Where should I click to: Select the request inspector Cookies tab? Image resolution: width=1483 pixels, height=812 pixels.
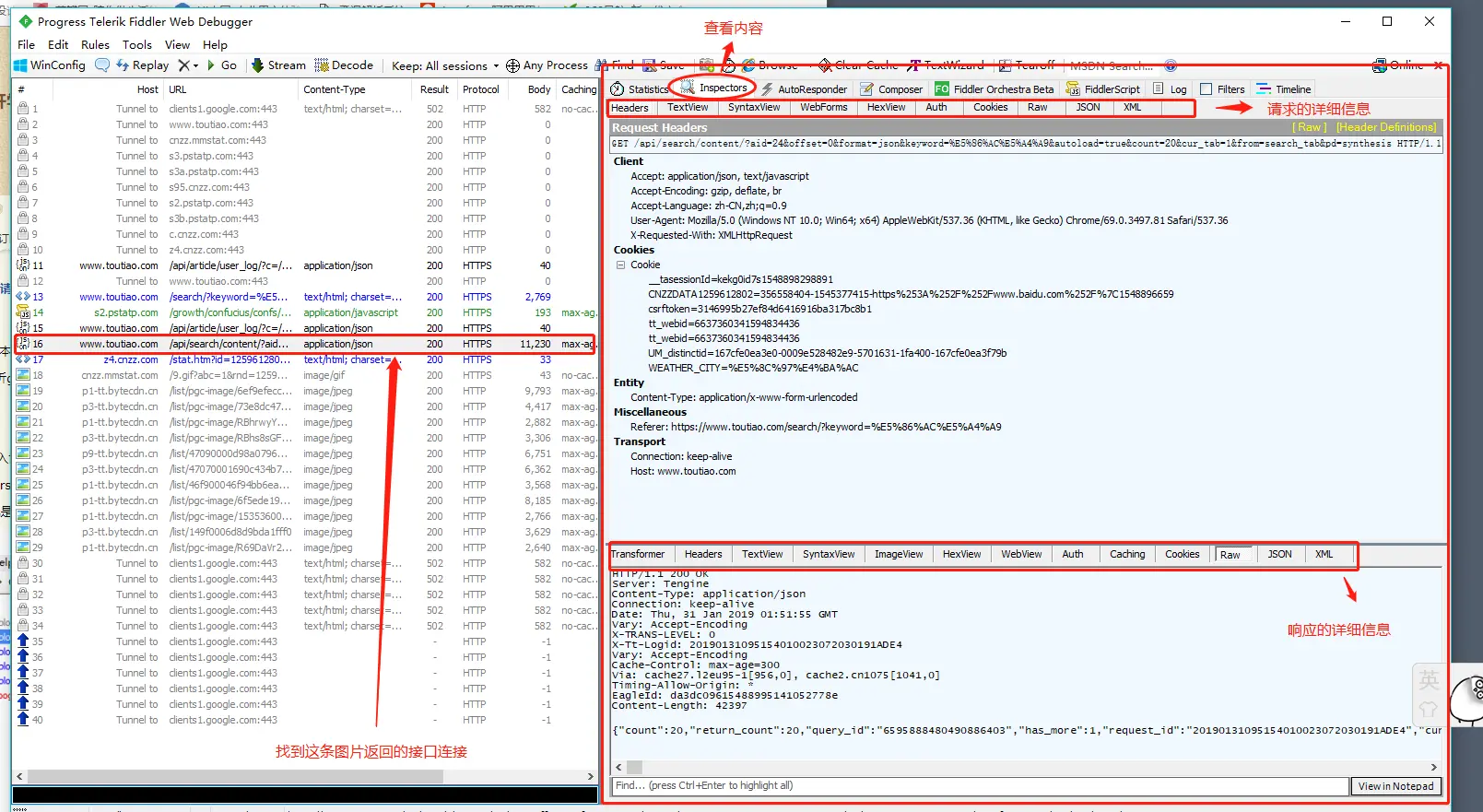[x=990, y=108]
